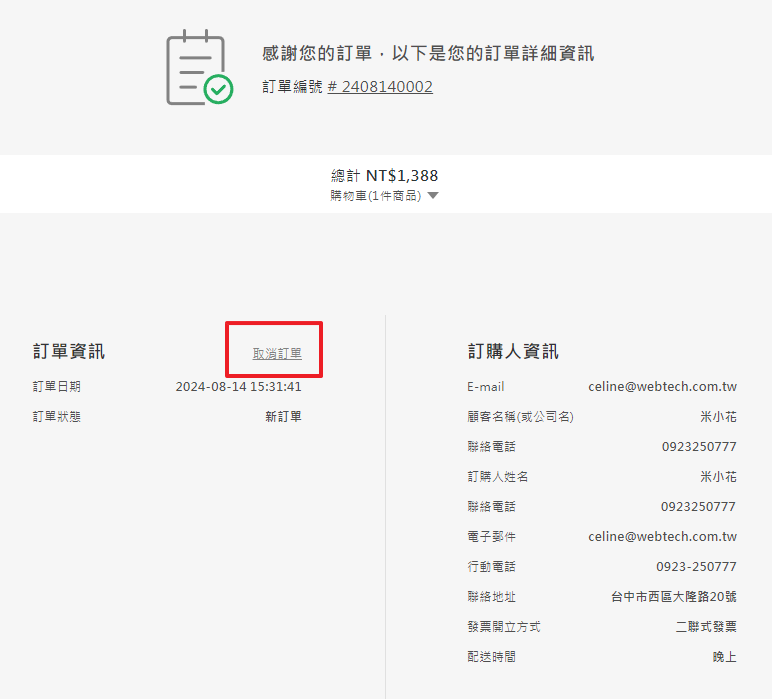Screen dimensions: 772x699
Task: Click the email address beside the E-mail label
Action: pos(662,387)
